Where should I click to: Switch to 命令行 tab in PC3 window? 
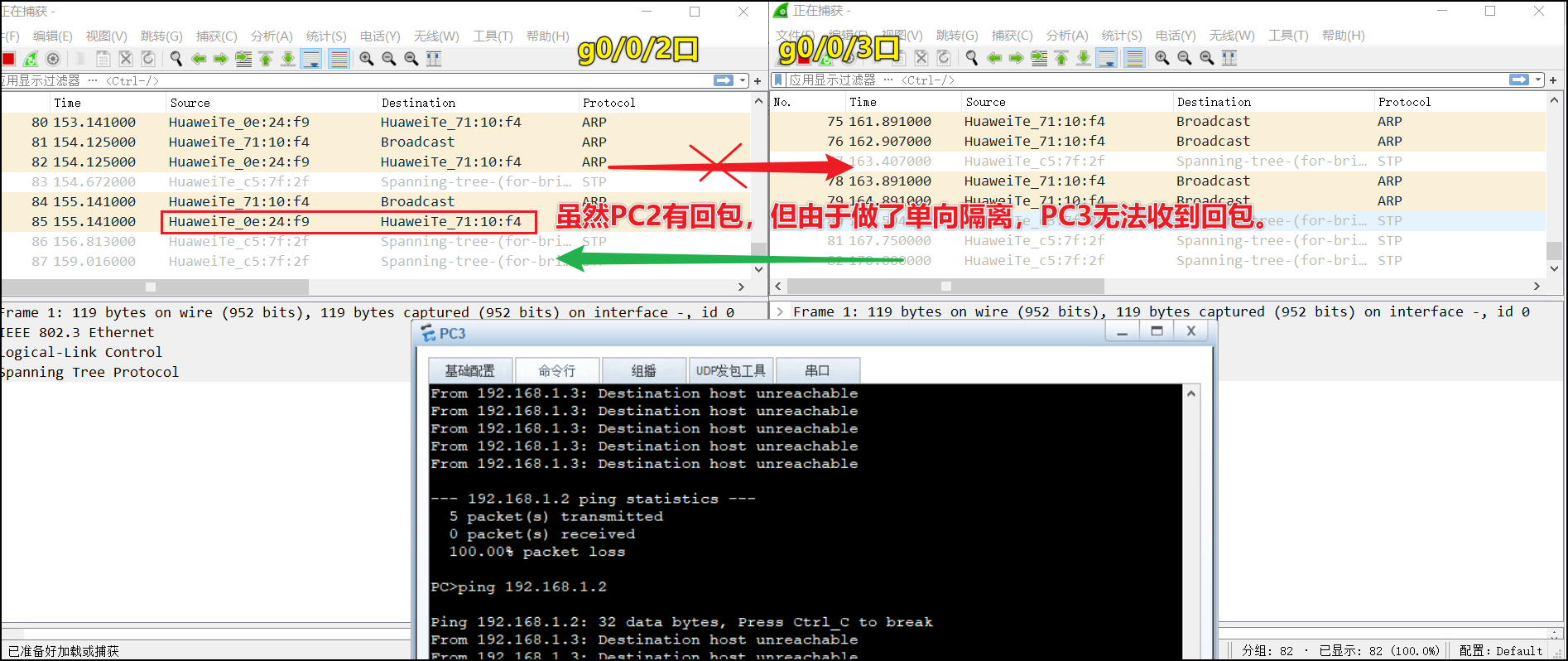click(x=556, y=370)
